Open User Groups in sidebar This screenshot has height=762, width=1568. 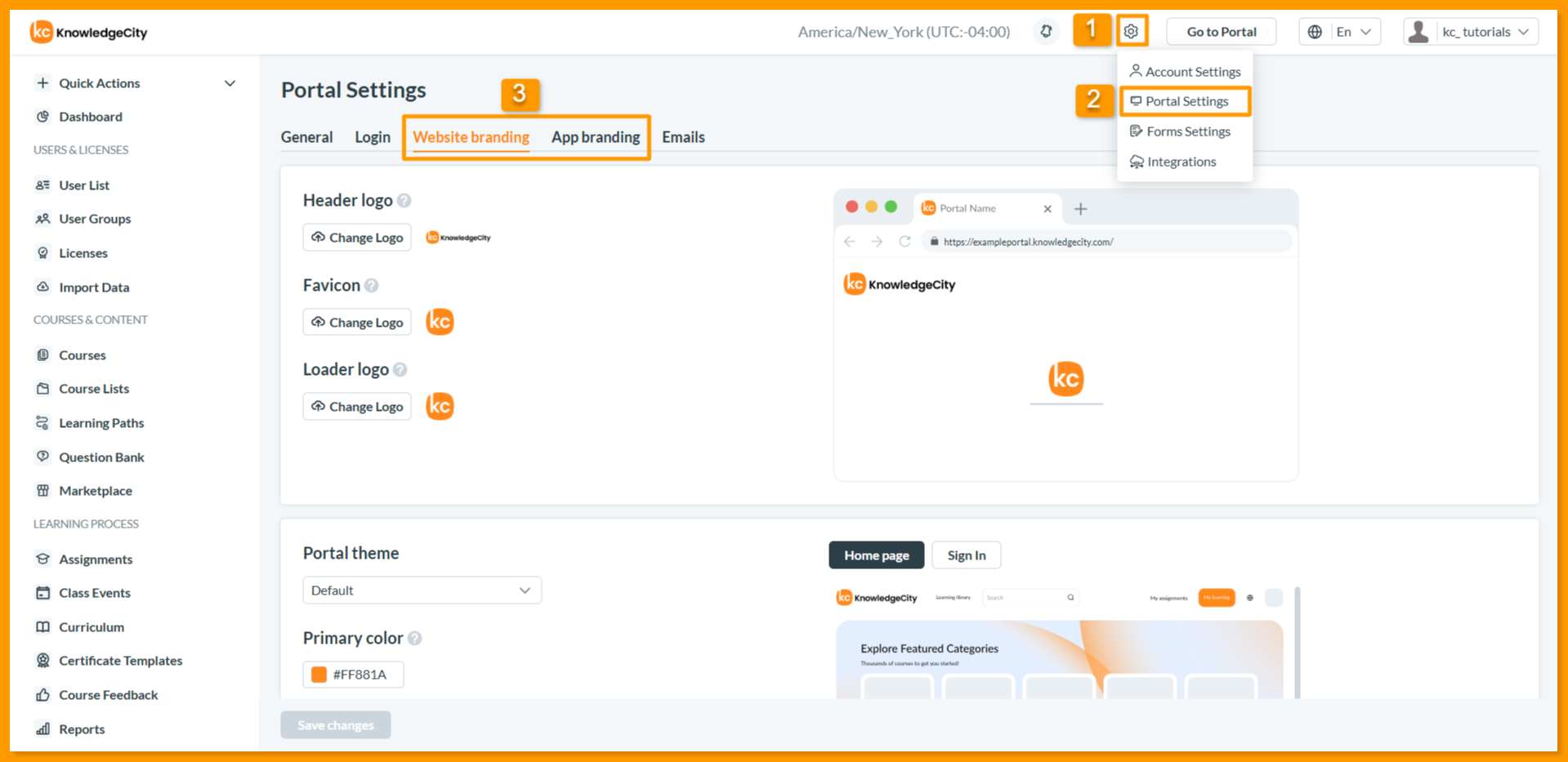94,219
